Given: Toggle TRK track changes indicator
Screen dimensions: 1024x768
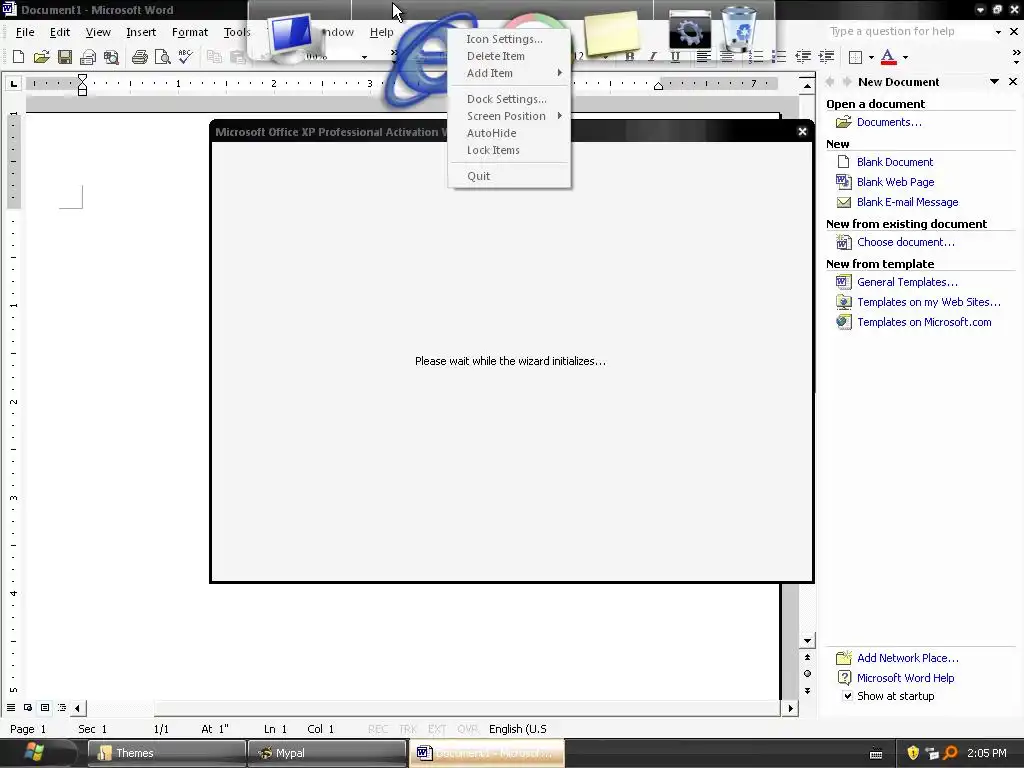Looking at the screenshot, I should pyautogui.click(x=408, y=729).
